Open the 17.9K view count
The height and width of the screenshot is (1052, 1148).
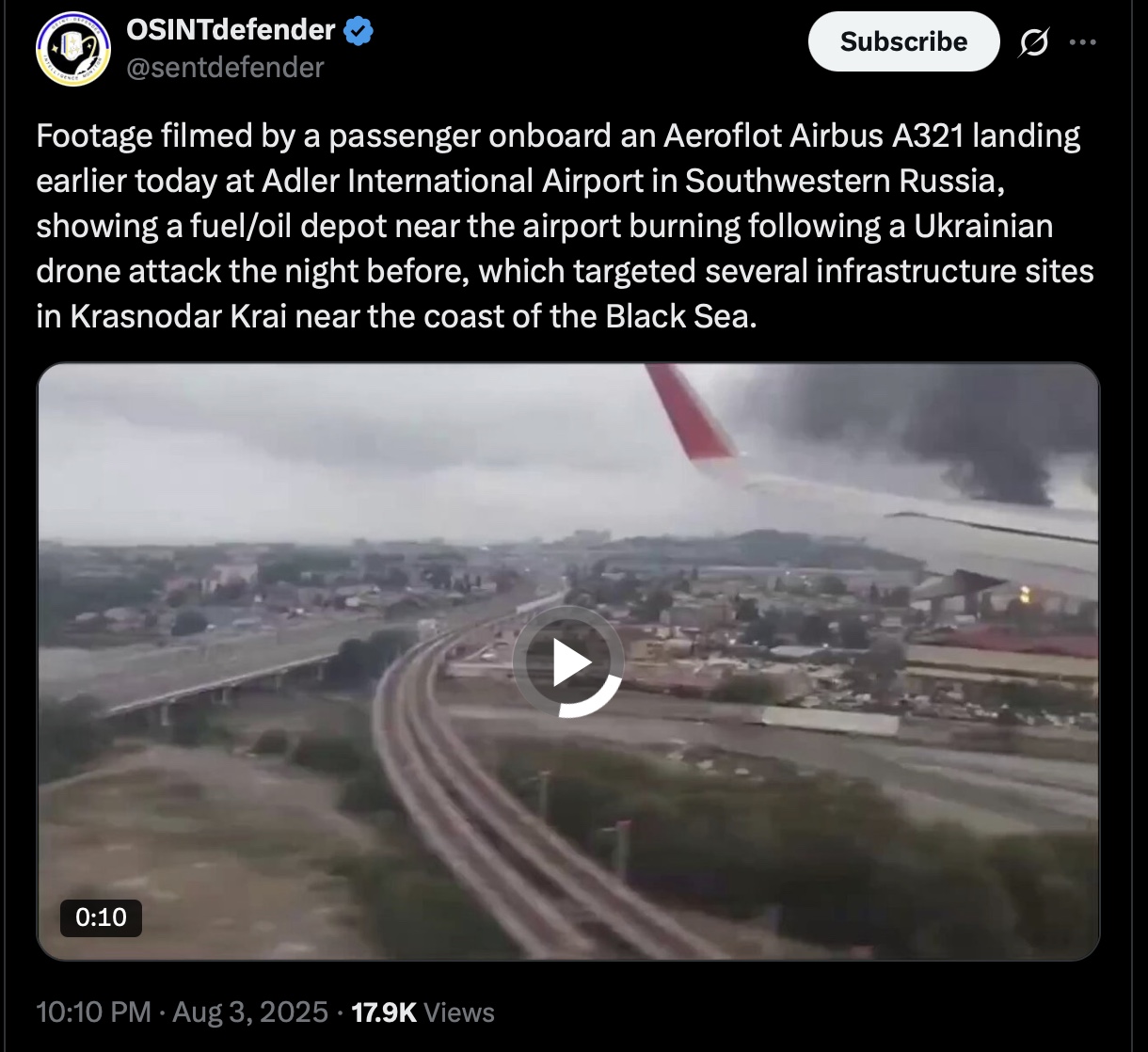(x=383, y=1012)
